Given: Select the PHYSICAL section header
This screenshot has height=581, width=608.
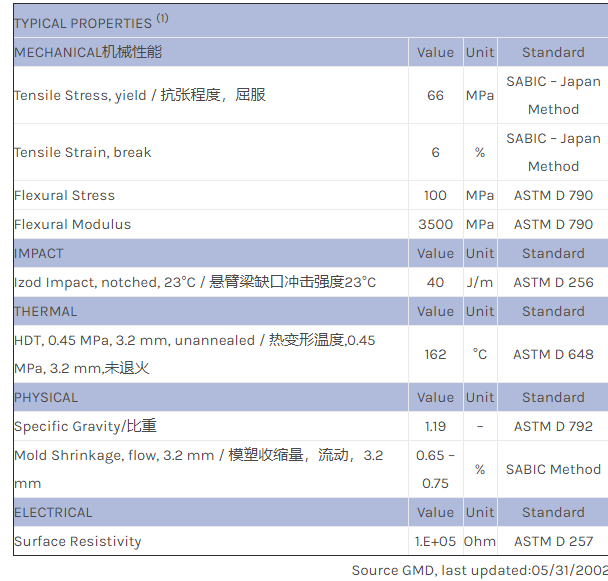Looking at the screenshot, I should pos(46,397).
